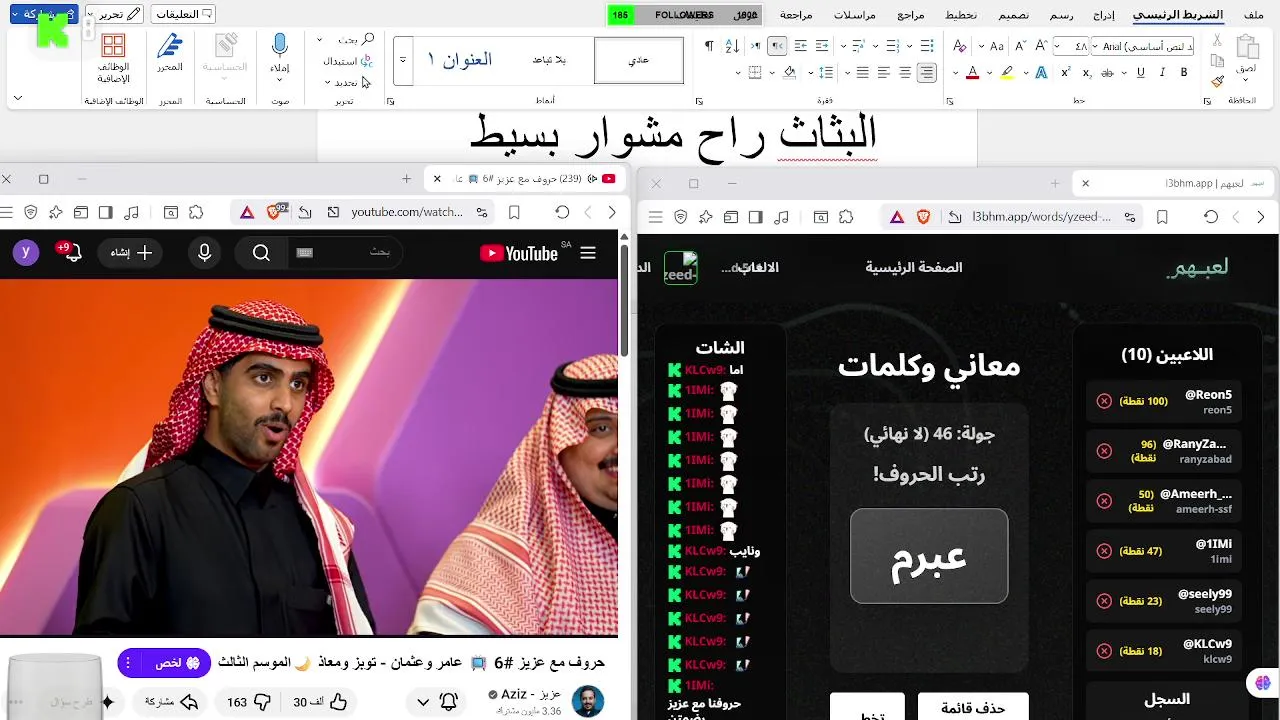Switch to the Design tab in Word

pos(1013,15)
